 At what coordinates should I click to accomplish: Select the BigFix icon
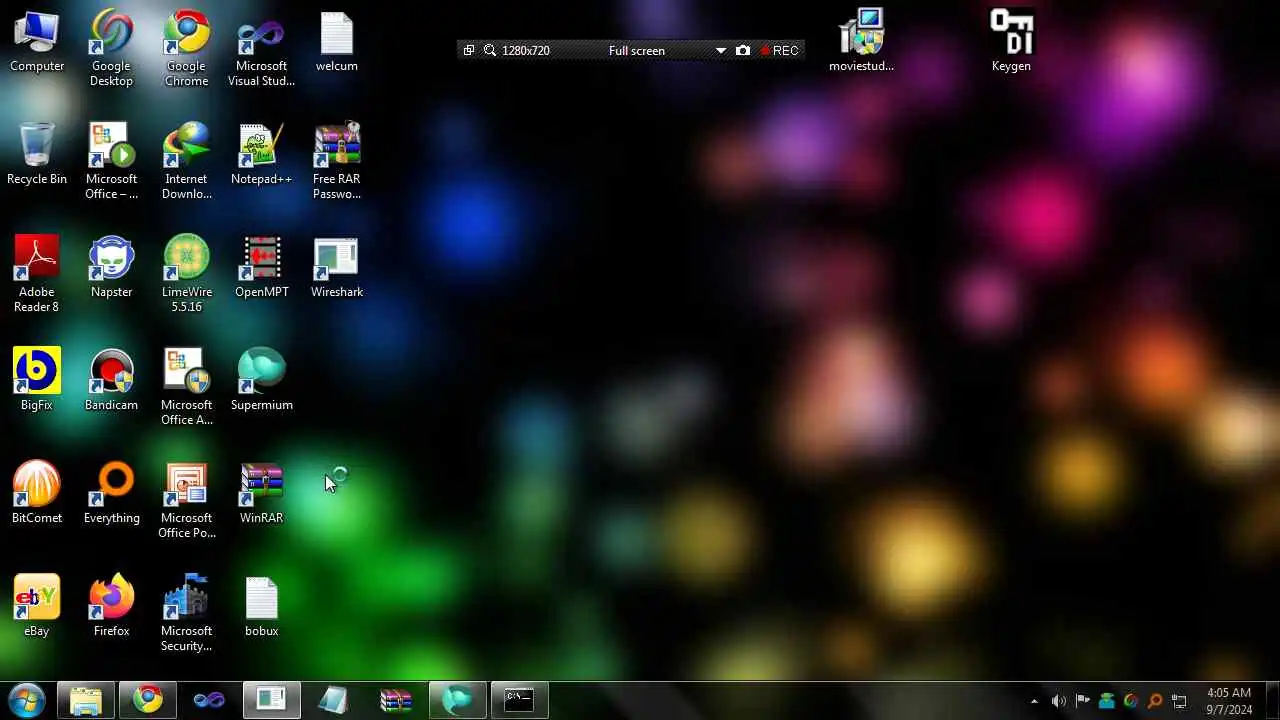(37, 381)
